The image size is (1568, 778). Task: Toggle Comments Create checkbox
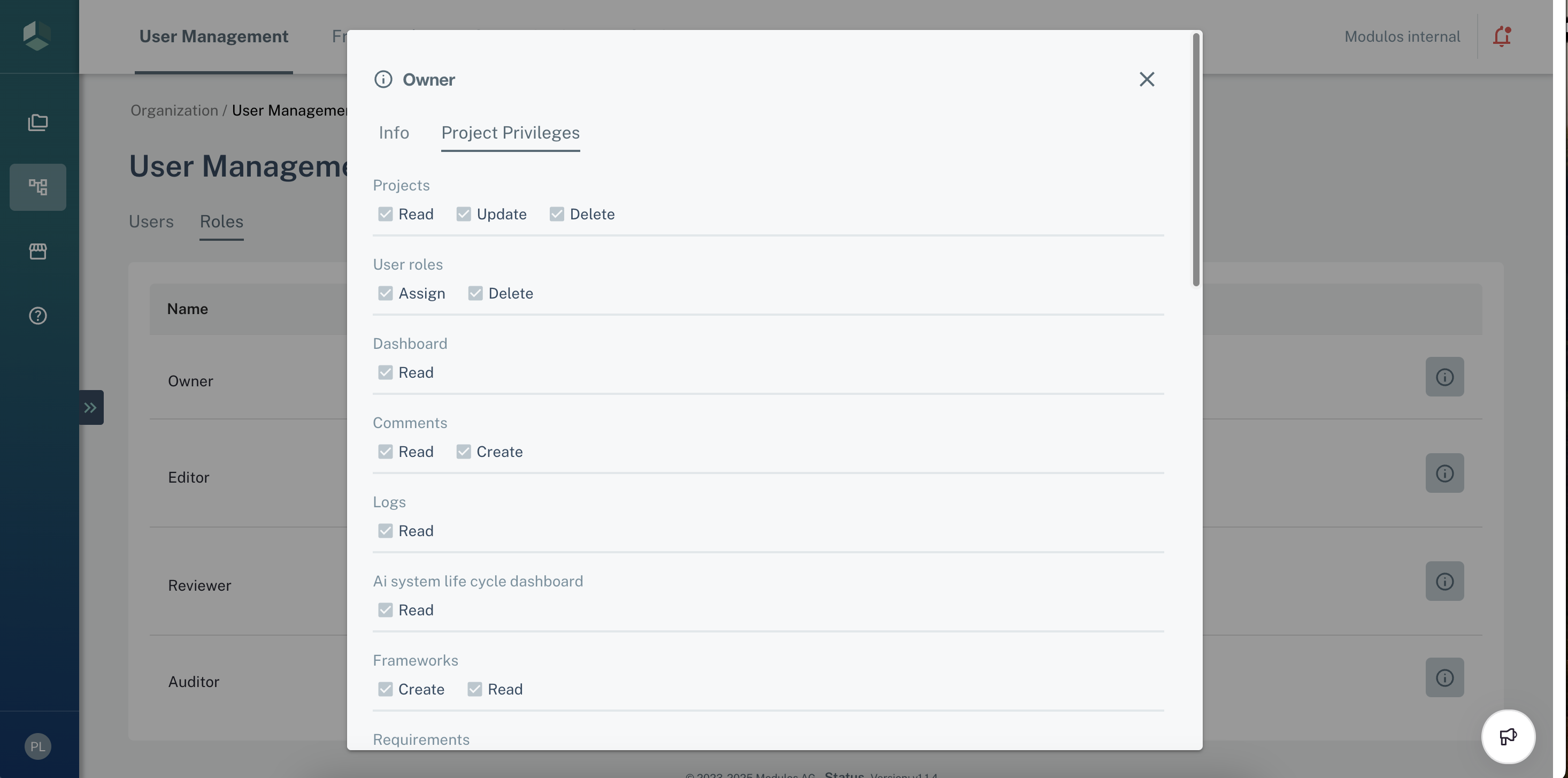(464, 452)
